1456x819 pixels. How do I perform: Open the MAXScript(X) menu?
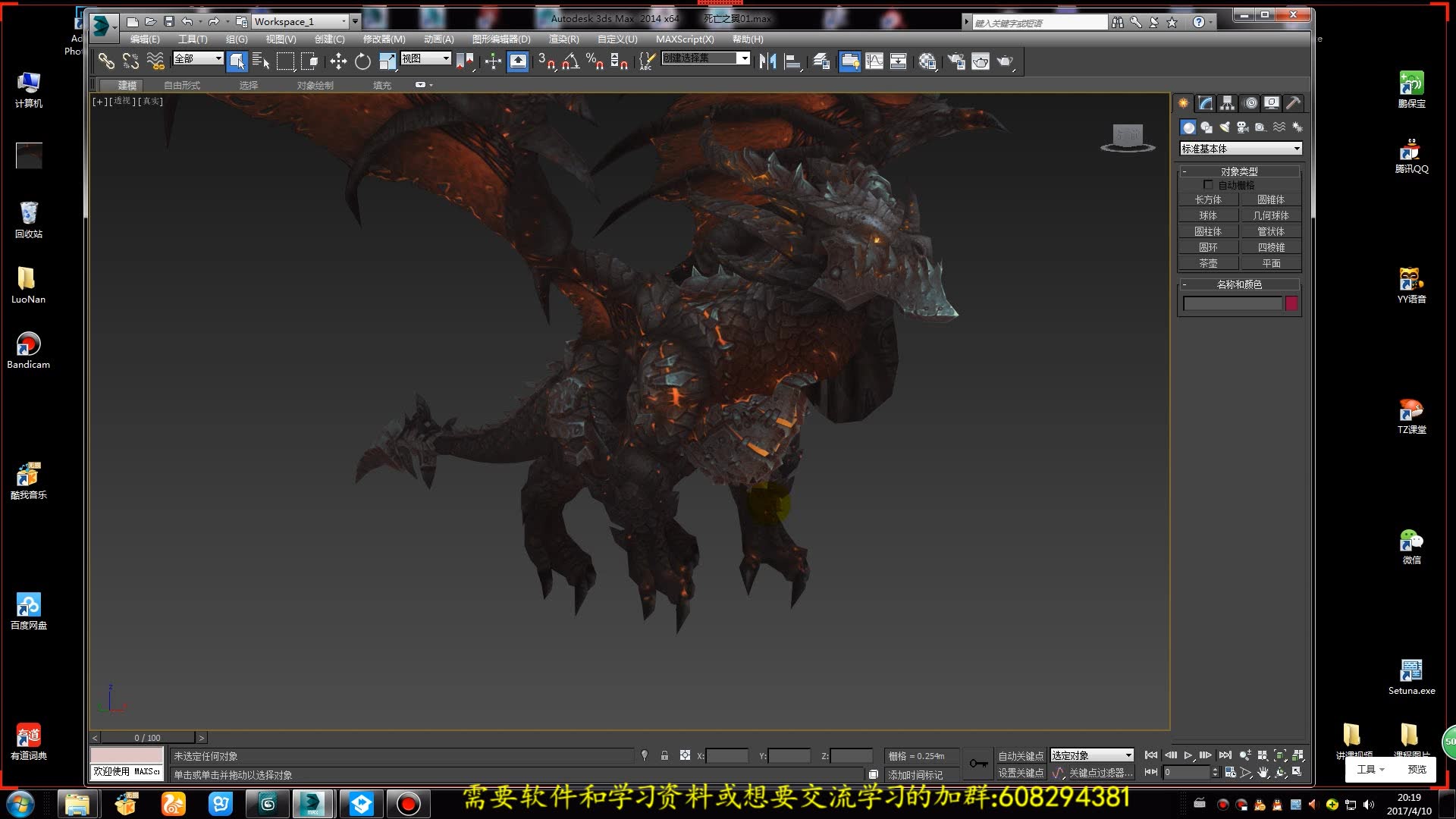(685, 39)
